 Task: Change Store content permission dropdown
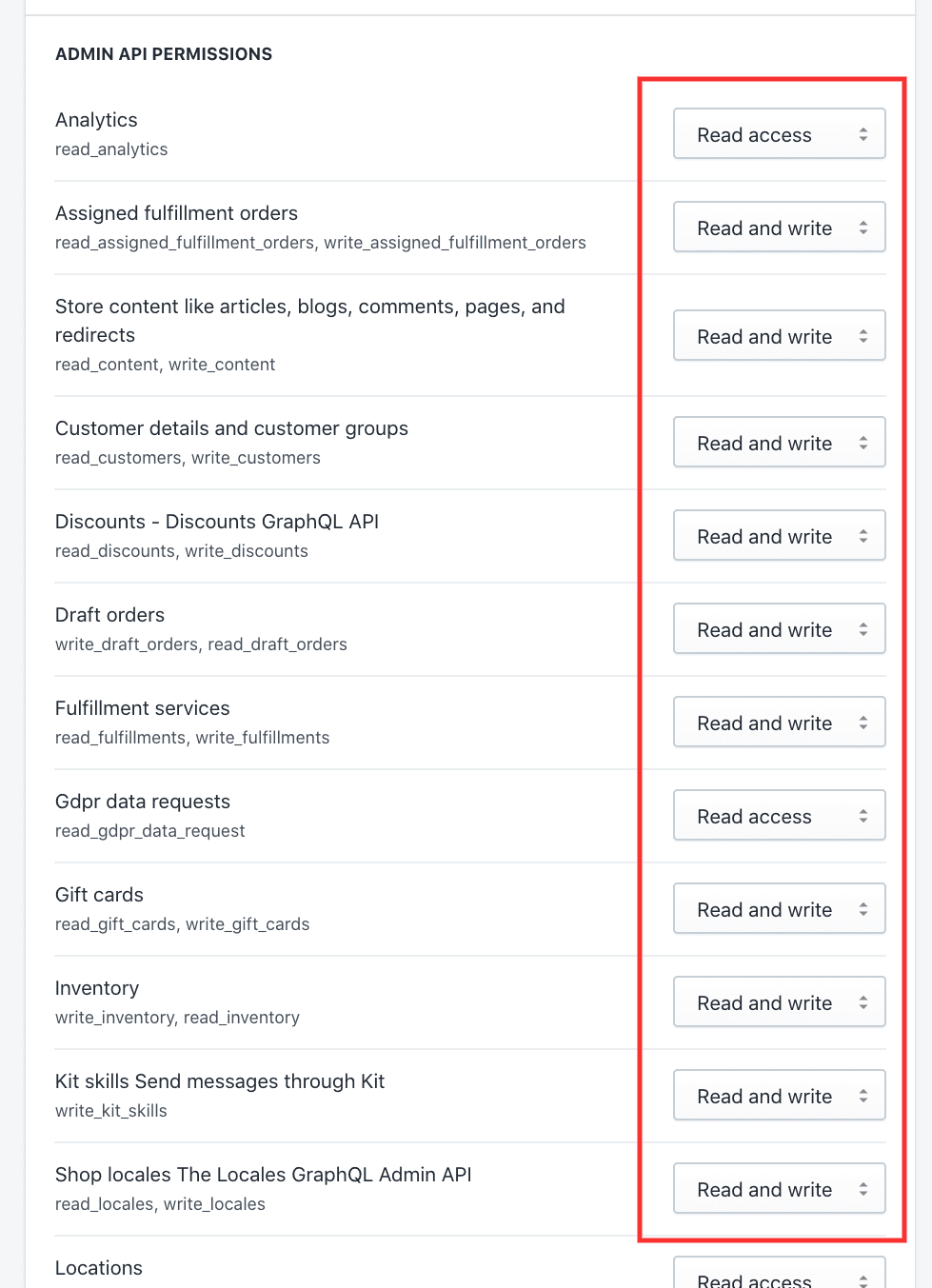coord(779,336)
